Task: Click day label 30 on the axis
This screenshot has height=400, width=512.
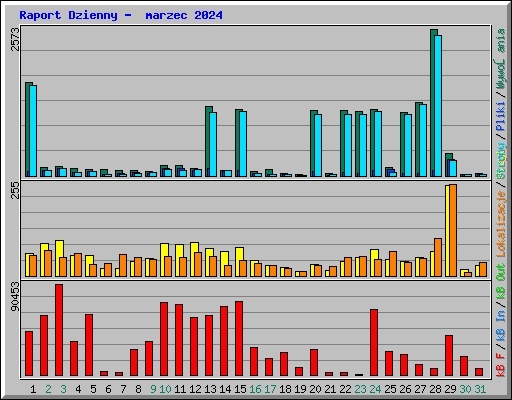Action: [465, 389]
